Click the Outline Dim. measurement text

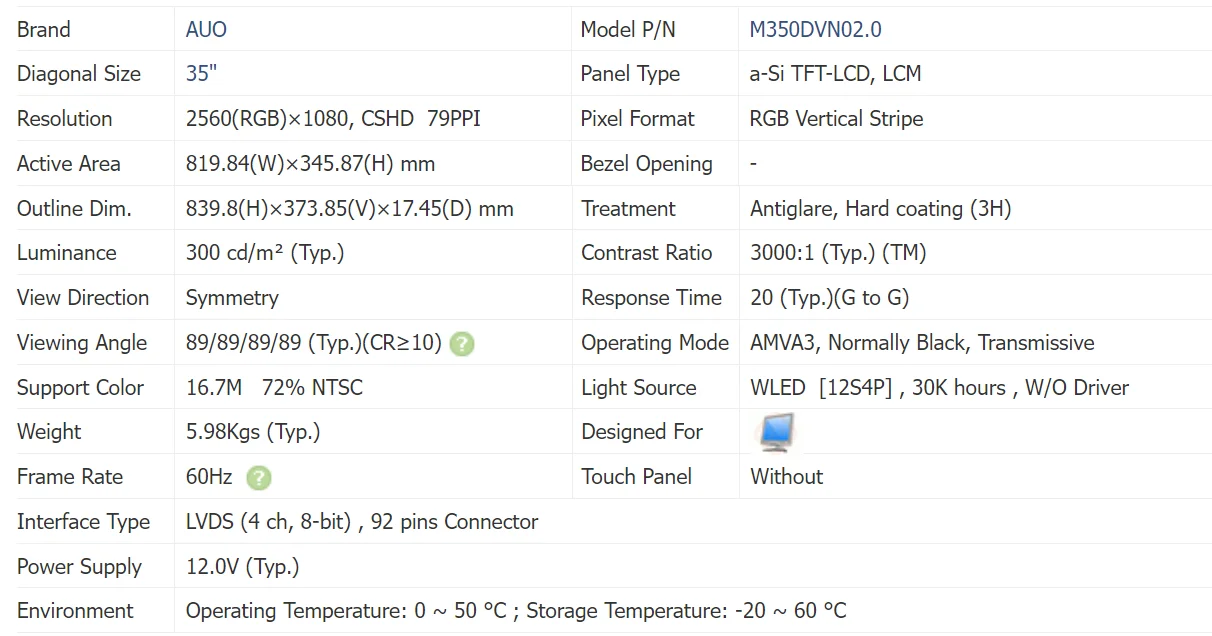350,209
